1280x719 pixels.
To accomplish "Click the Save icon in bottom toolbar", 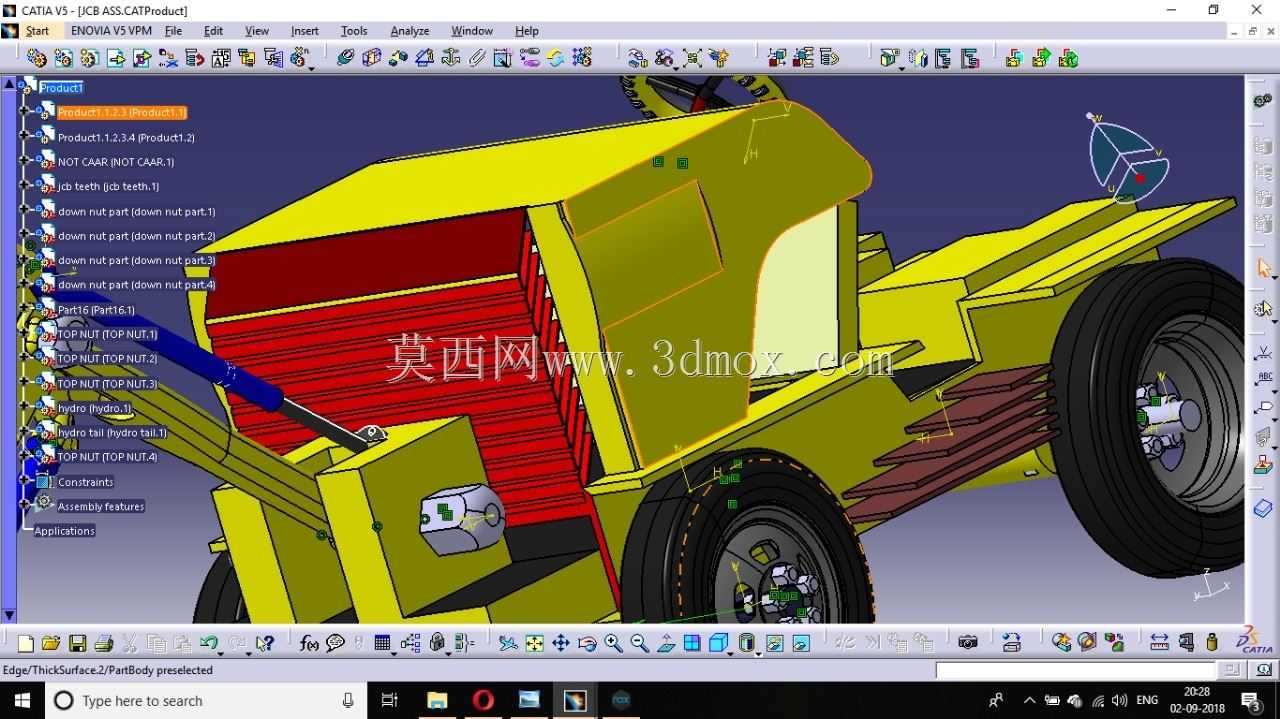I will (x=77, y=643).
